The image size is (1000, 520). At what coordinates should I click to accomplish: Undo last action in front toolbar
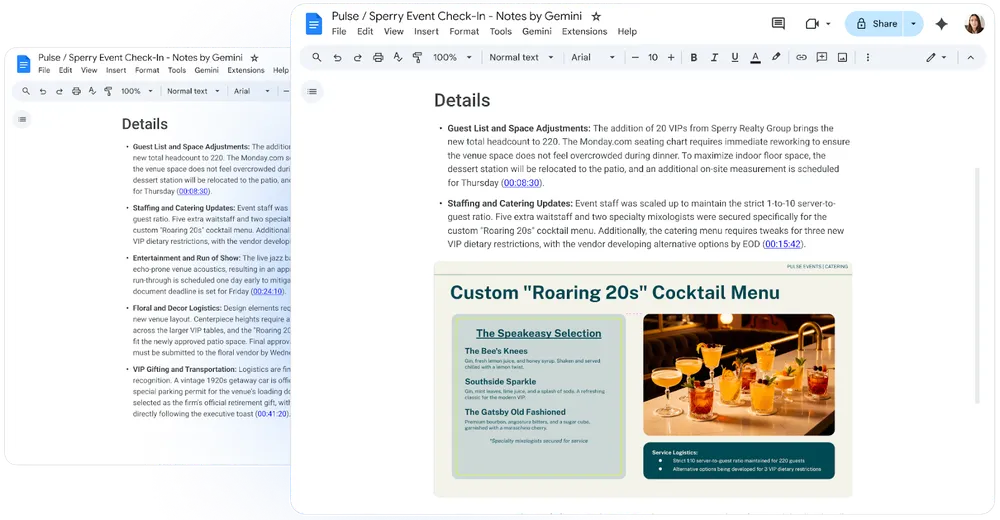coord(337,57)
